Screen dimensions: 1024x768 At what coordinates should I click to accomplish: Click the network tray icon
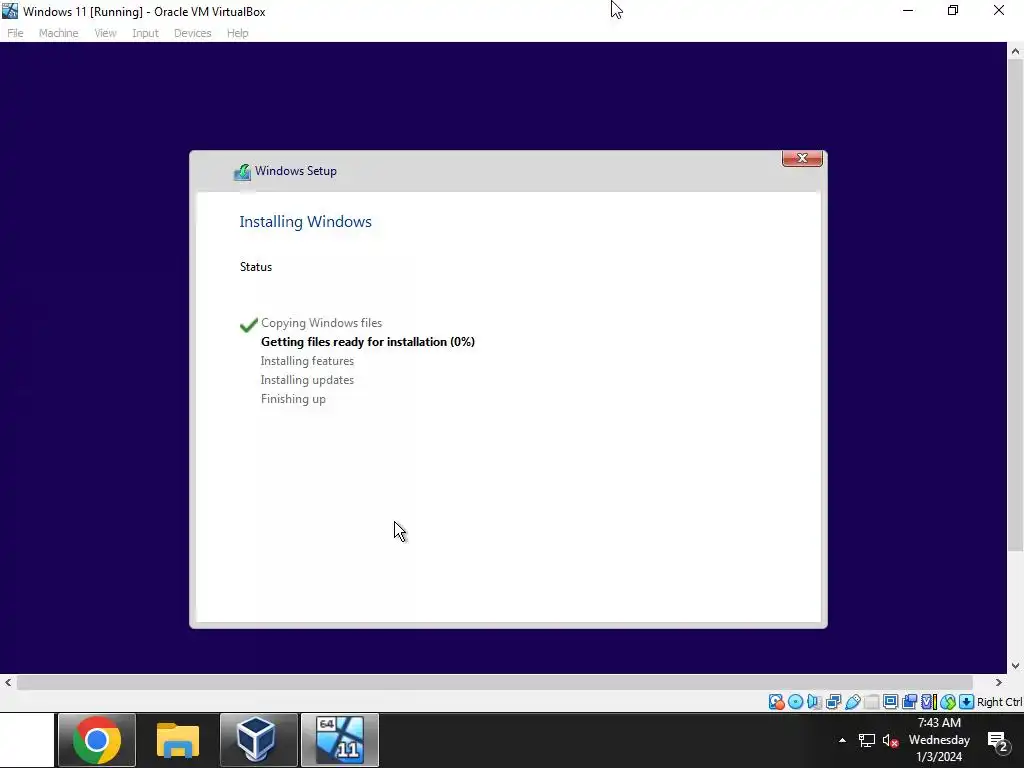tap(867, 741)
